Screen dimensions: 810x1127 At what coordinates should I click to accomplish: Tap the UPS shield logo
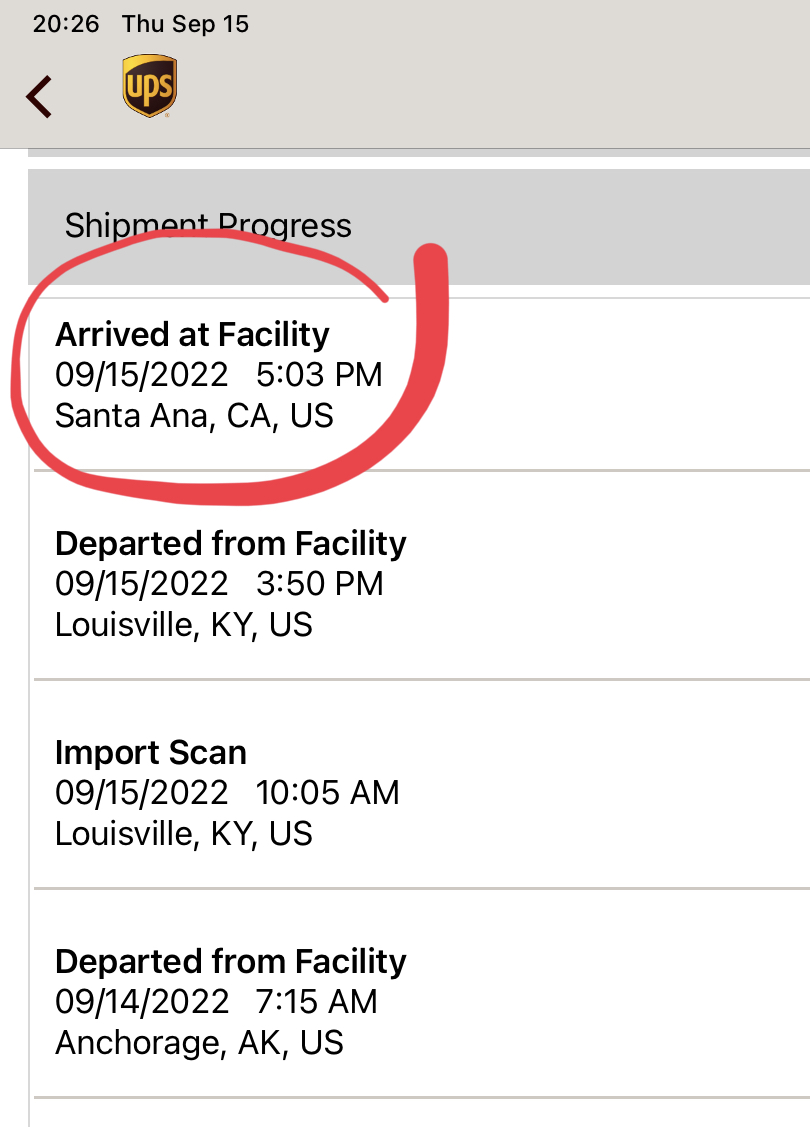coord(149,86)
